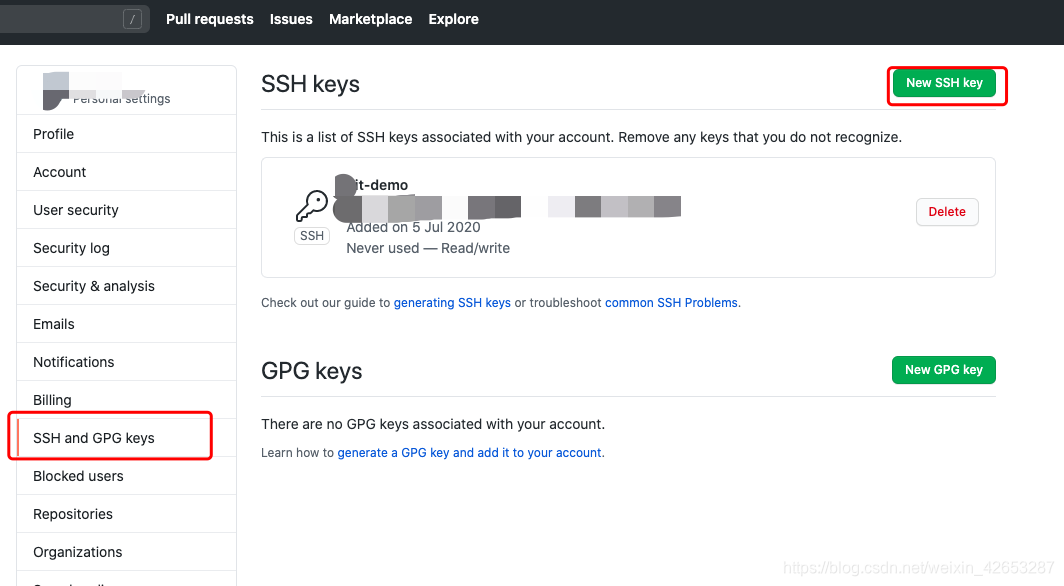Open Issues in top navigation
The width and height of the screenshot is (1064, 586).
click(x=291, y=19)
